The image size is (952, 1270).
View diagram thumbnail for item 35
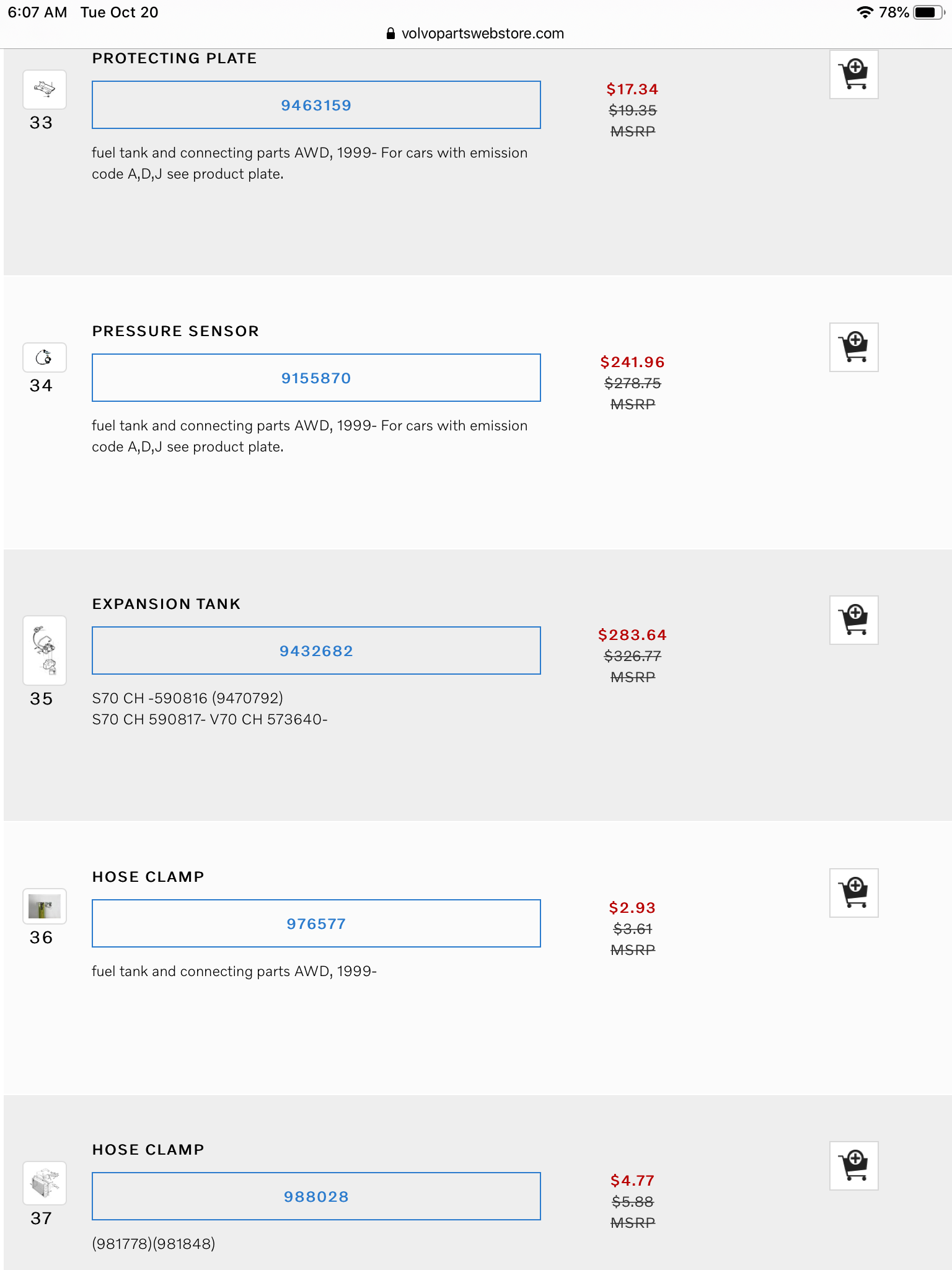click(45, 650)
